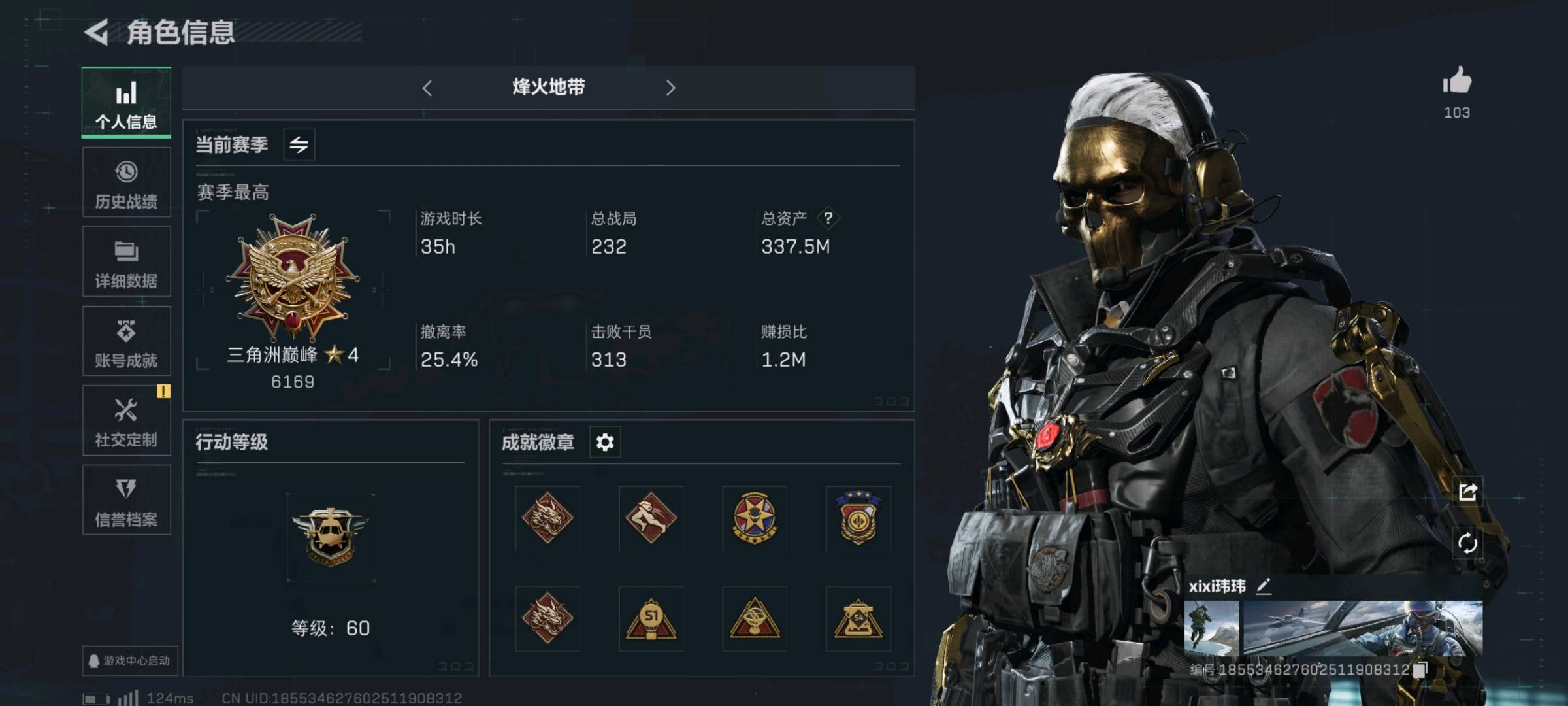Image resolution: width=1568 pixels, height=706 pixels.
Task: Switch to next mode with right chevron
Action: click(670, 88)
